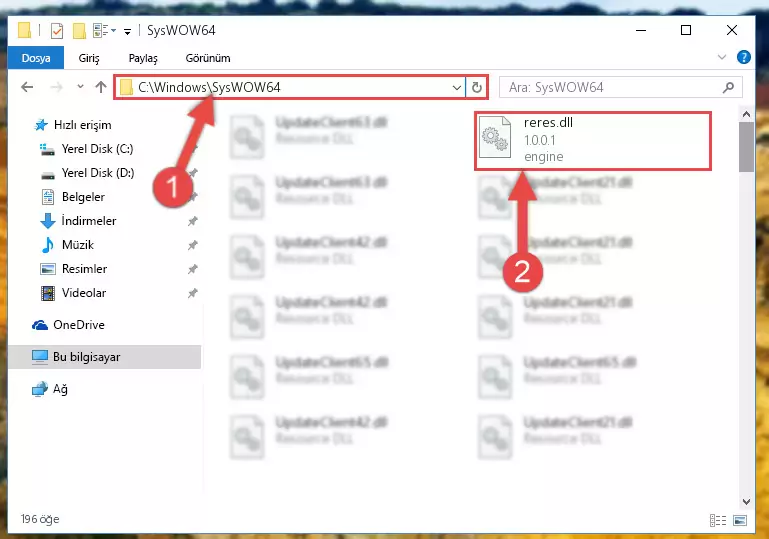Expand the ribbon with the chevron
Image resolution: width=769 pixels, height=539 pixels.
click(722, 57)
